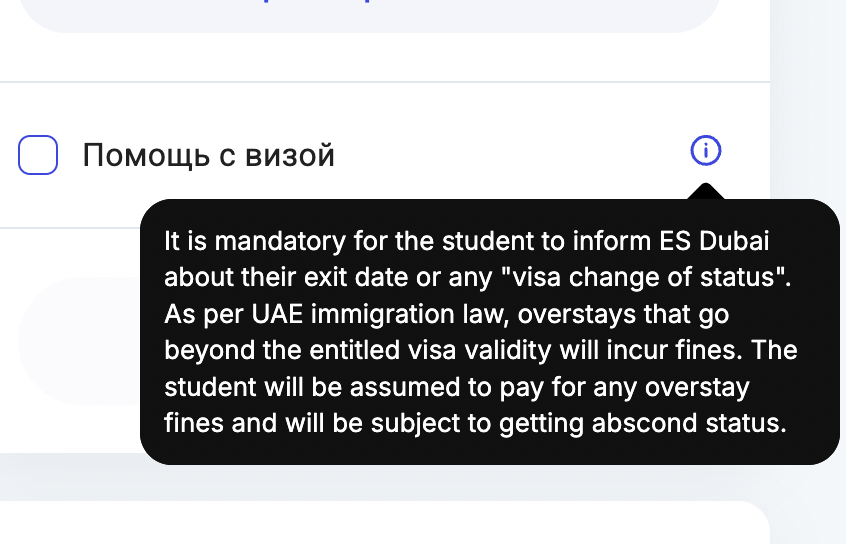The width and height of the screenshot is (846, 544).
Task: Click the gray rounded button left of the tooltip
Action: click(x=78, y=340)
